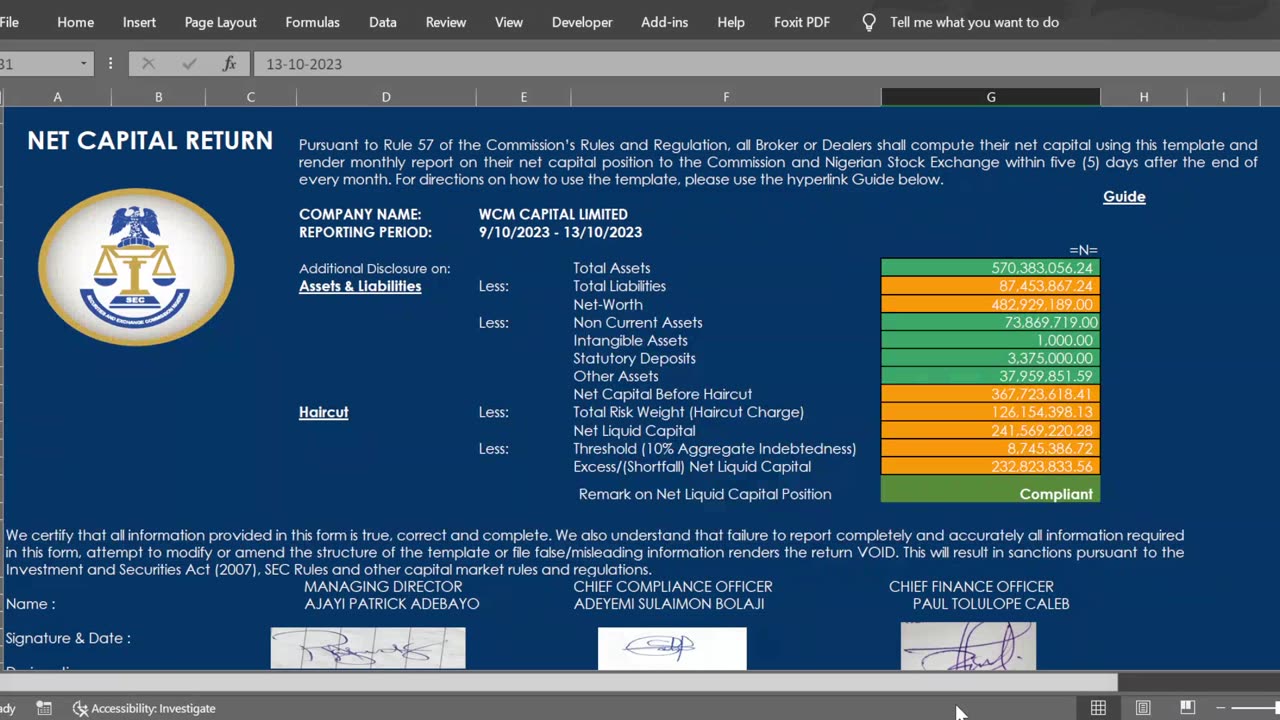Select column H header

tap(1144, 97)
